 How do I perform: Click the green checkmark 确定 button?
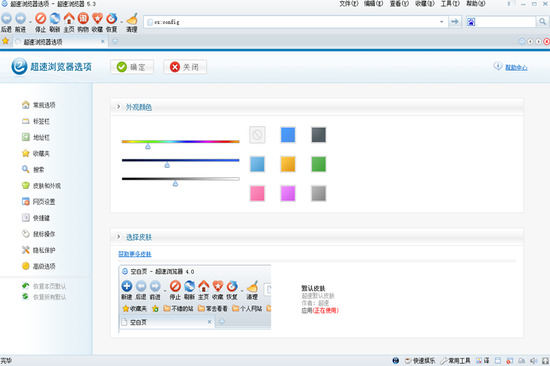click(x=132, y=67)
